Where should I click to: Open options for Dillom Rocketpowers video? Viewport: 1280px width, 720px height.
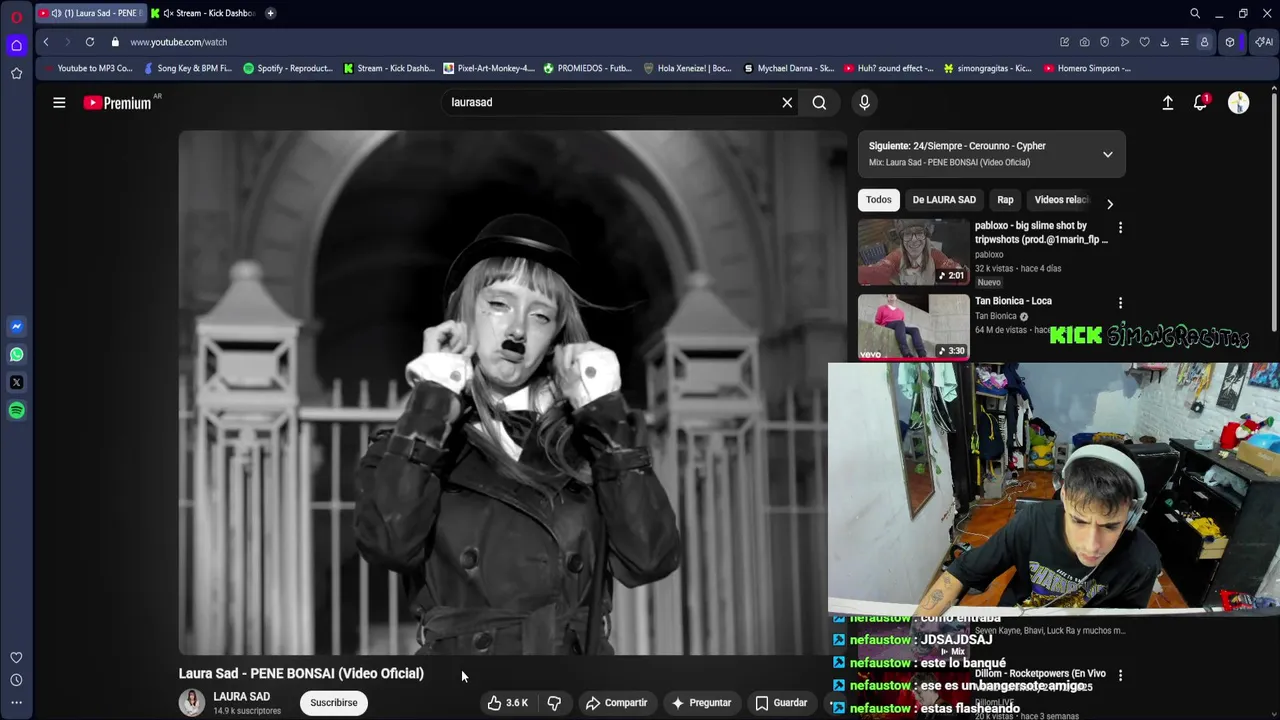coord(1120,676)
